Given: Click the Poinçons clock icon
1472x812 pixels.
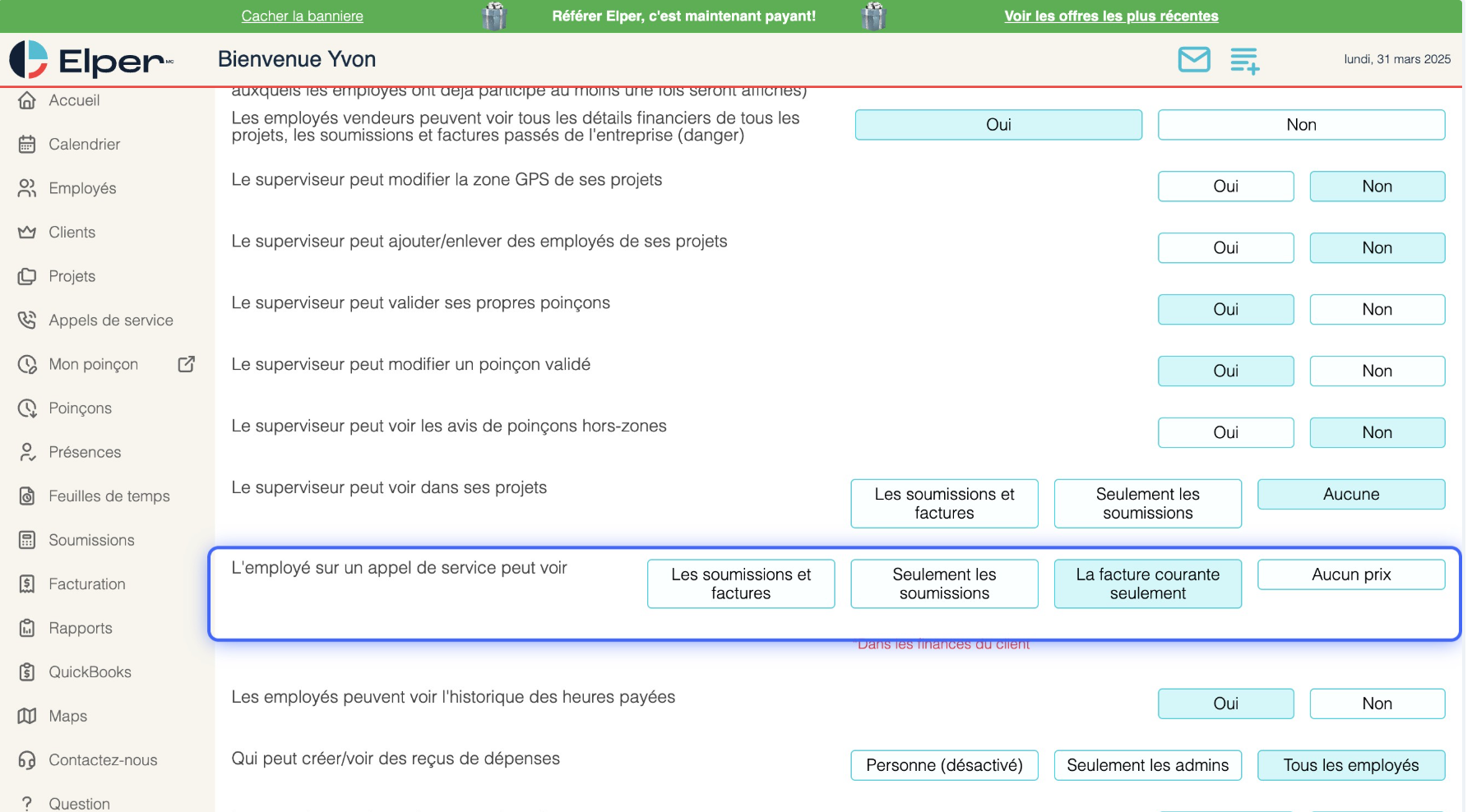Looking at the screenshot, I should pyautogui.click(x=27, y=408).
